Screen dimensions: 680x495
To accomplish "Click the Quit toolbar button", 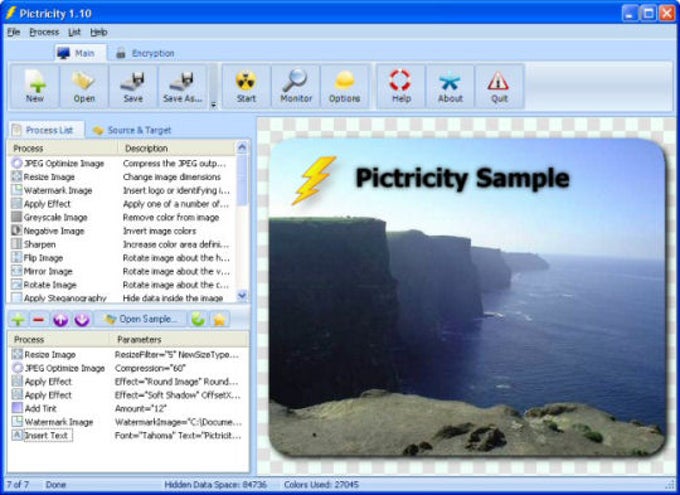I will tap(499, 86).
